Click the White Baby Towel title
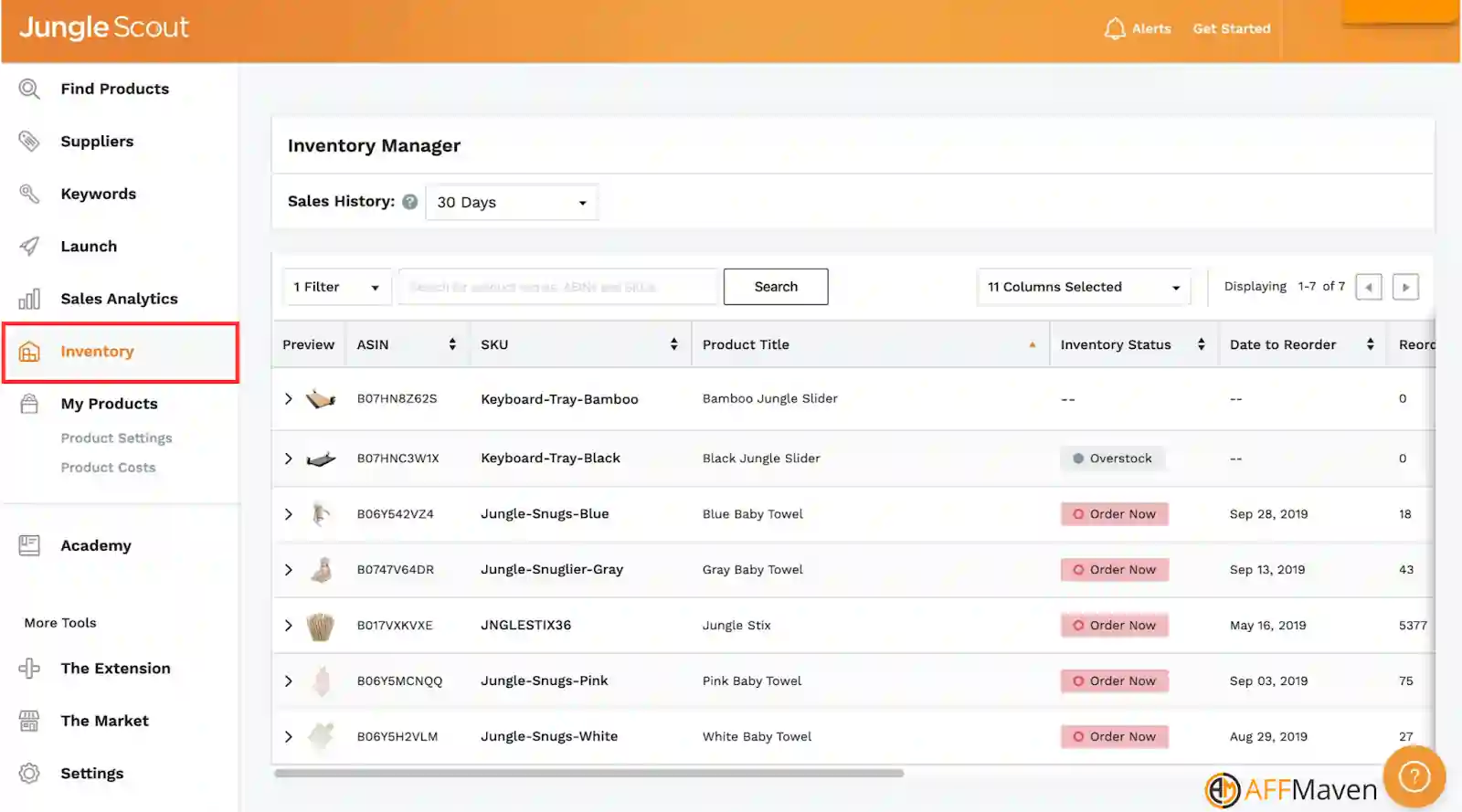 point(757,737)
